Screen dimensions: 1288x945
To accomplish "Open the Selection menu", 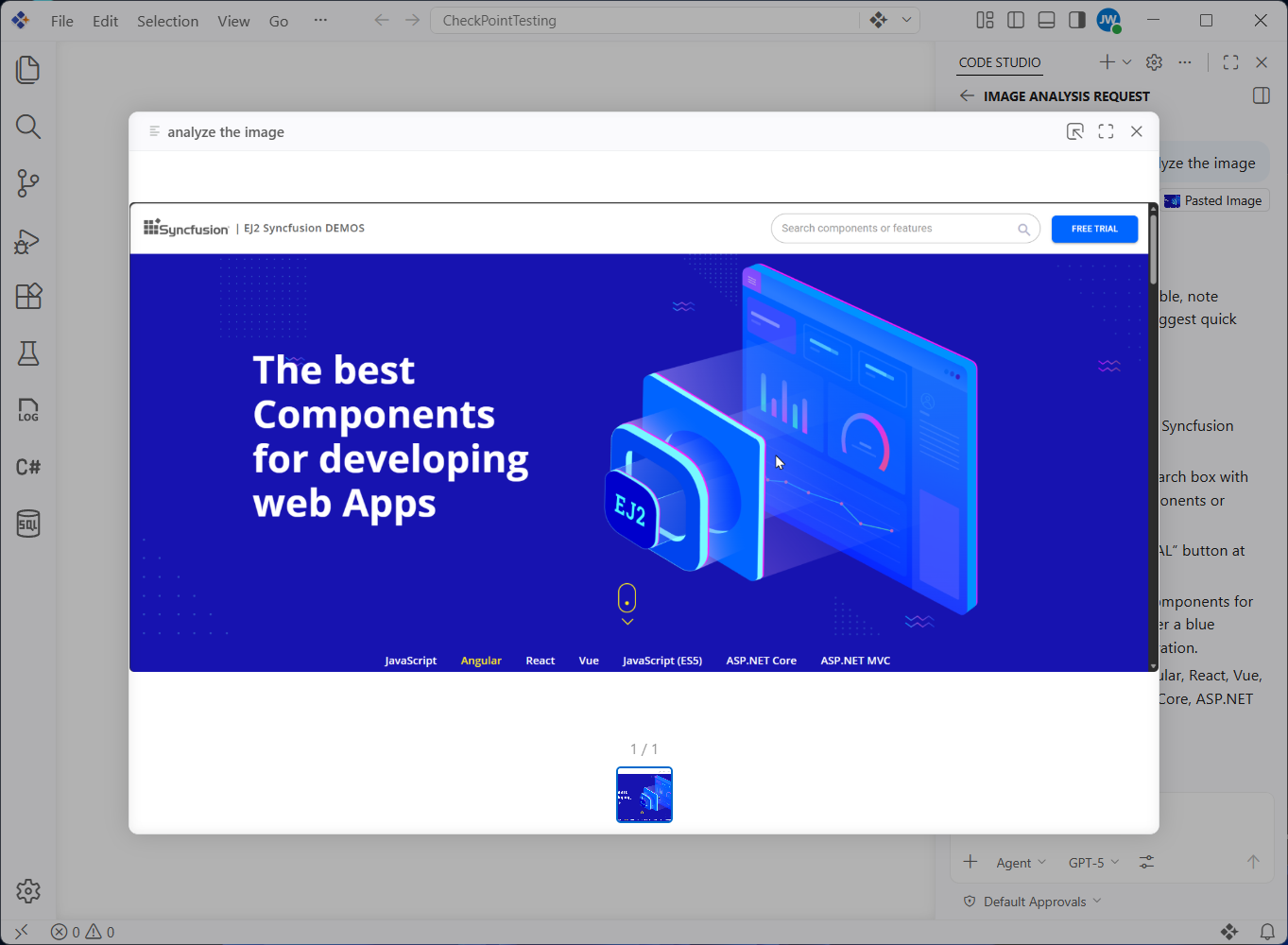I will (167, 21).
